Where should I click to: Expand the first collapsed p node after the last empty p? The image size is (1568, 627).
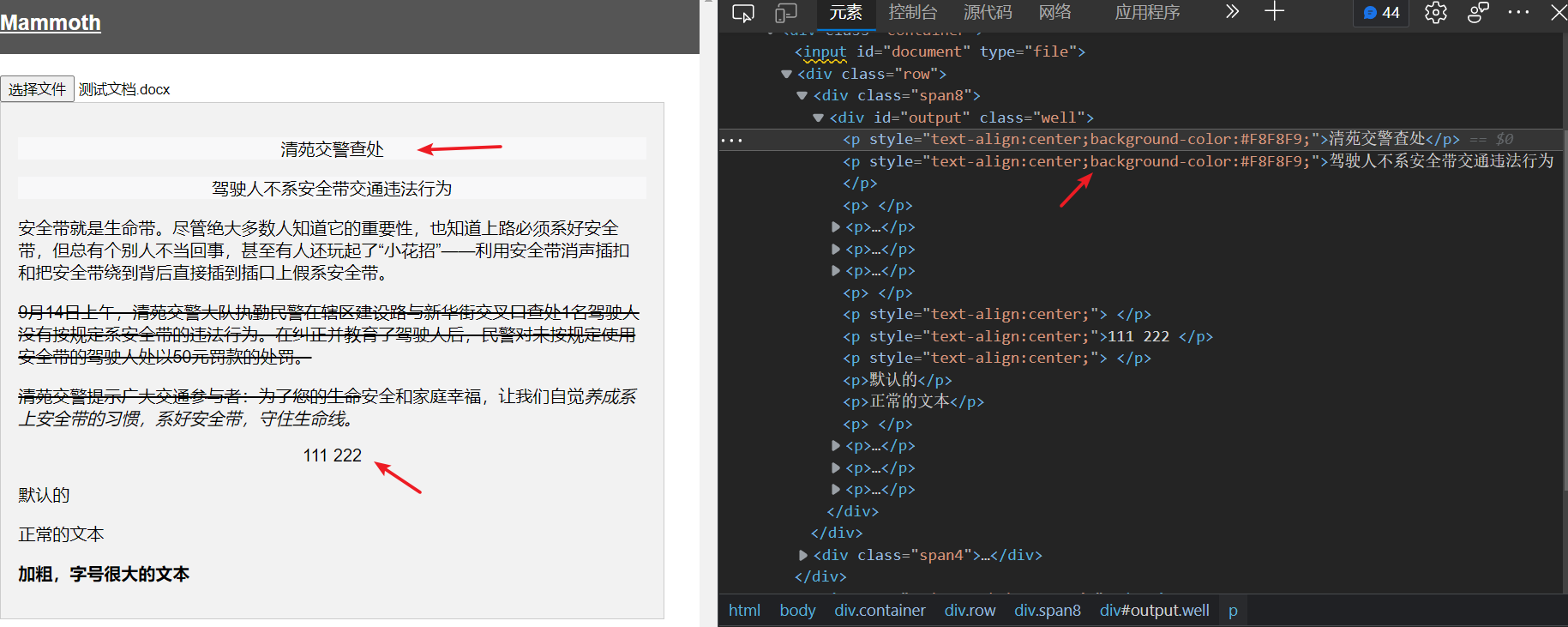point(836,446)
